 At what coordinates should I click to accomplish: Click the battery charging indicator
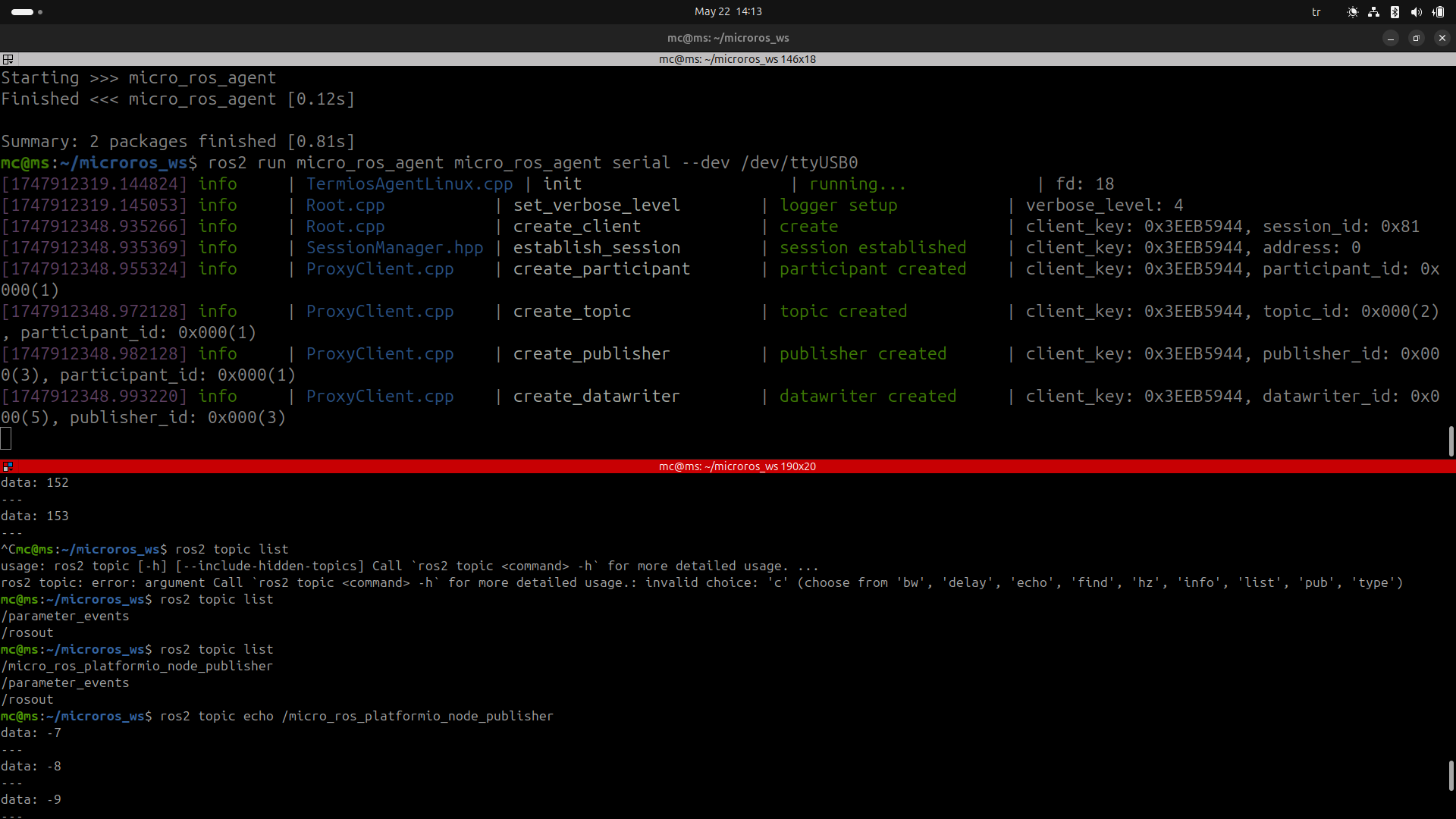coord(1438,12)
